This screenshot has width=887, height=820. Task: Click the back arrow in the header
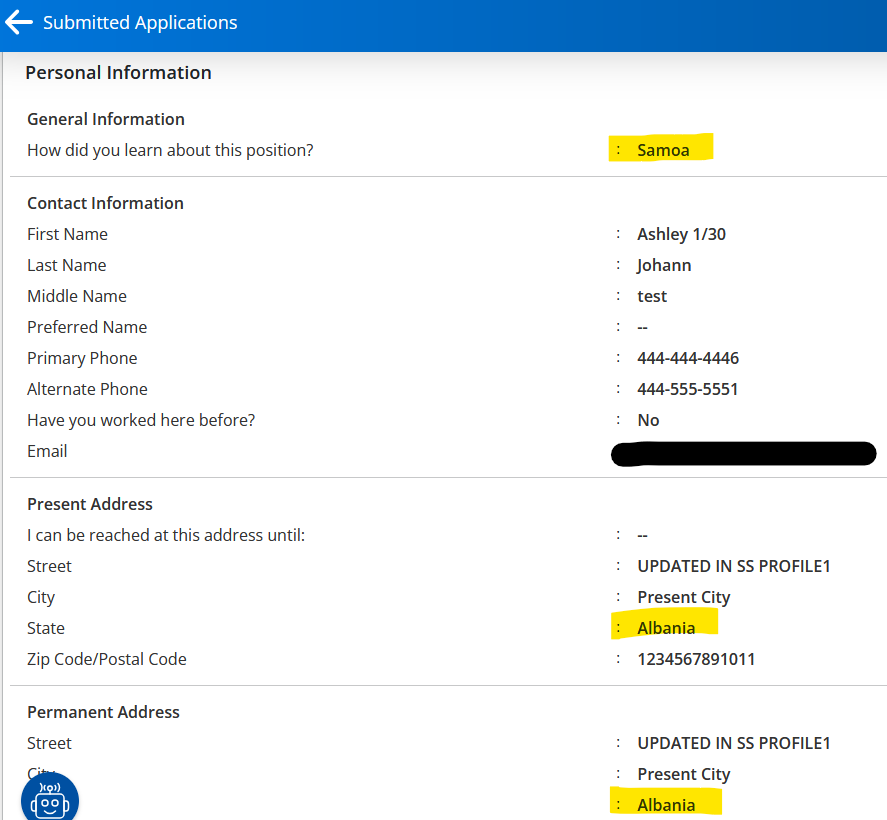(x=18, y=21)
